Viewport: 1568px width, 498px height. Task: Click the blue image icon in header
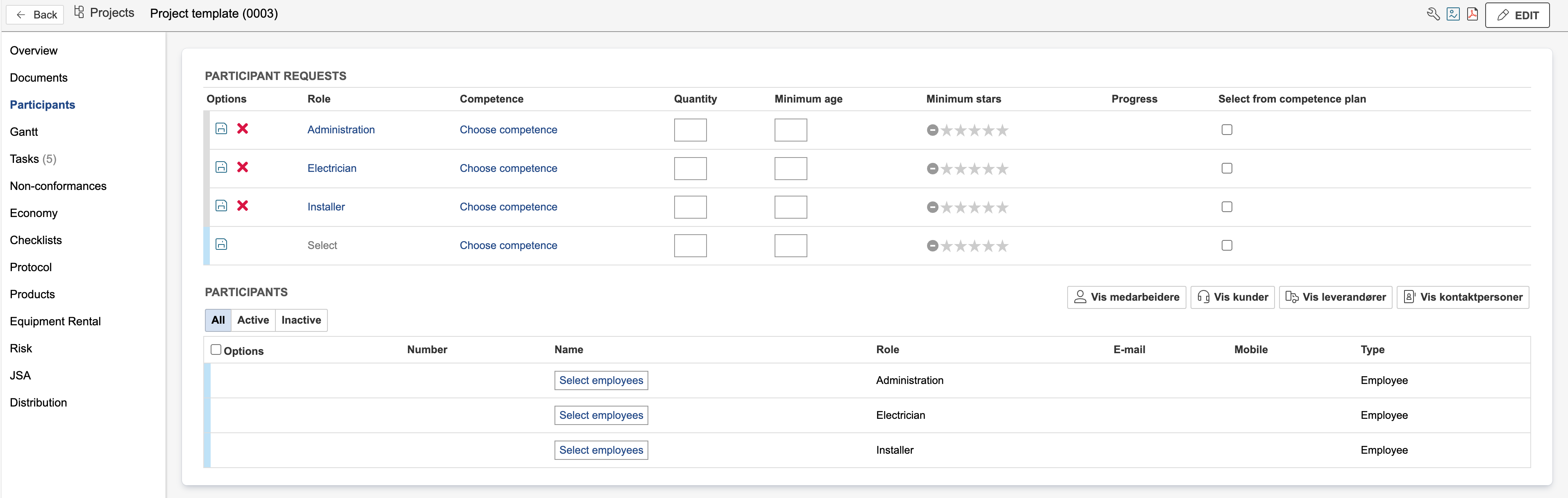(1453, 14)
